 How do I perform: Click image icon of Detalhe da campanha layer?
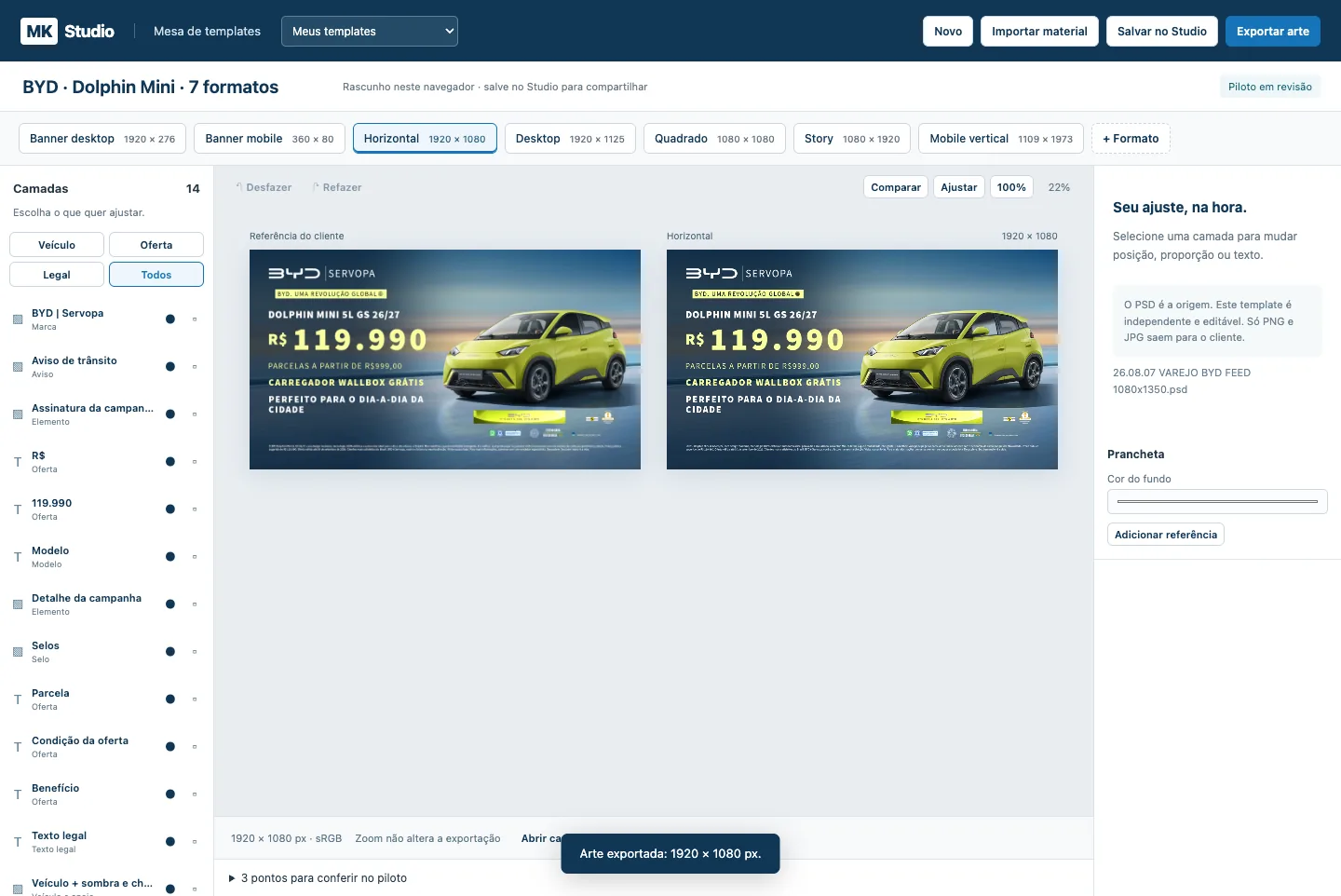click(18, 604)
